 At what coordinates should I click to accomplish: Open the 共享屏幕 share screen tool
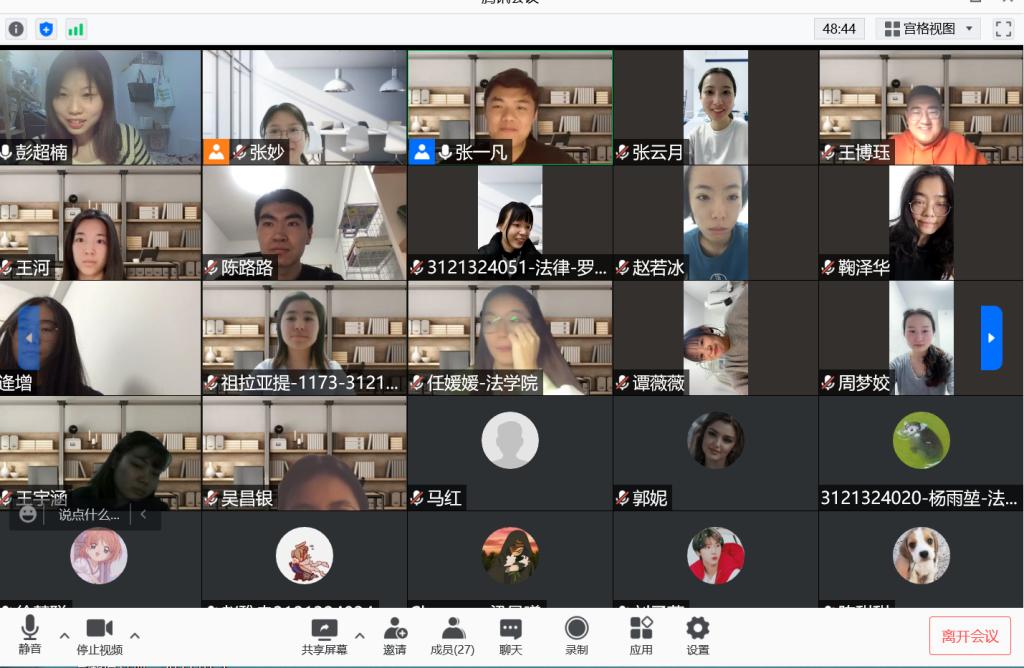tap(324, 635)
